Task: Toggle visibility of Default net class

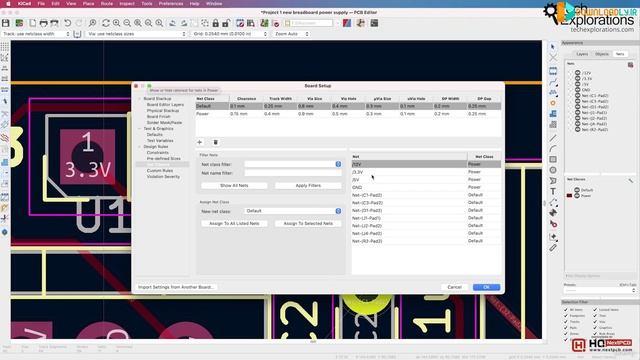Action: coord(577,190)
